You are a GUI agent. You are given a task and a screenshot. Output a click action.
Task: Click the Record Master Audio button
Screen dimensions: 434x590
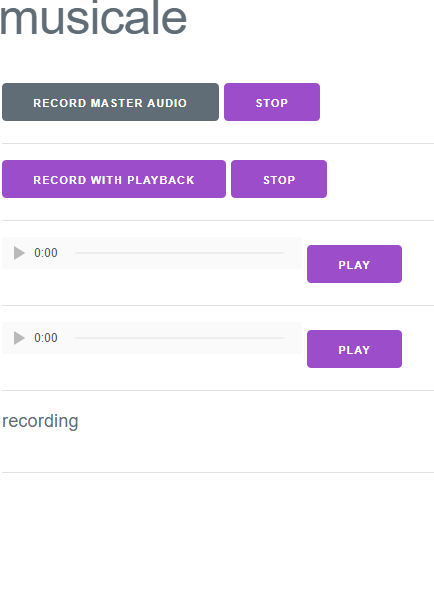(110, 102)
